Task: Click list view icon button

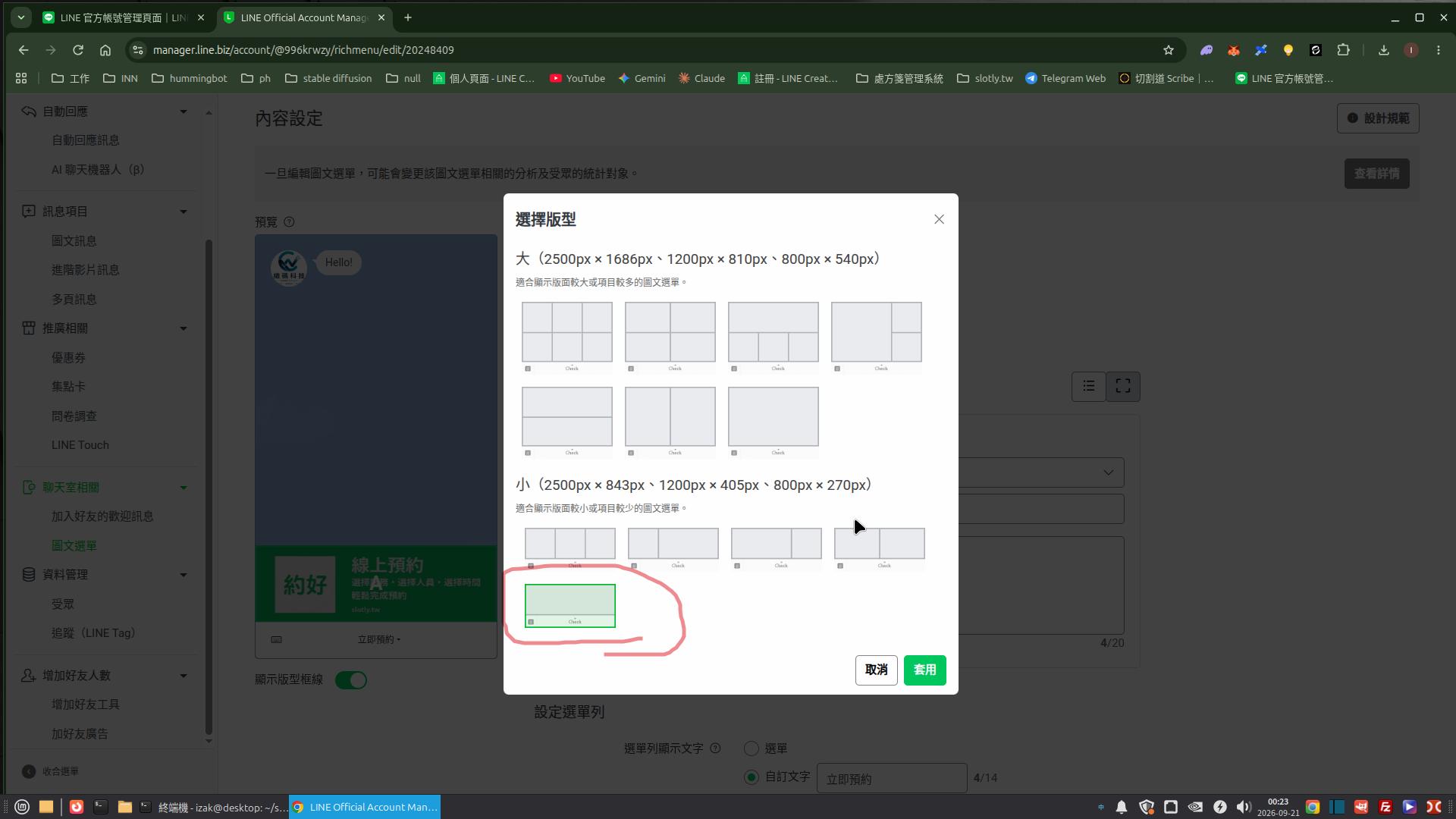Action: (x=1088, y=387)
